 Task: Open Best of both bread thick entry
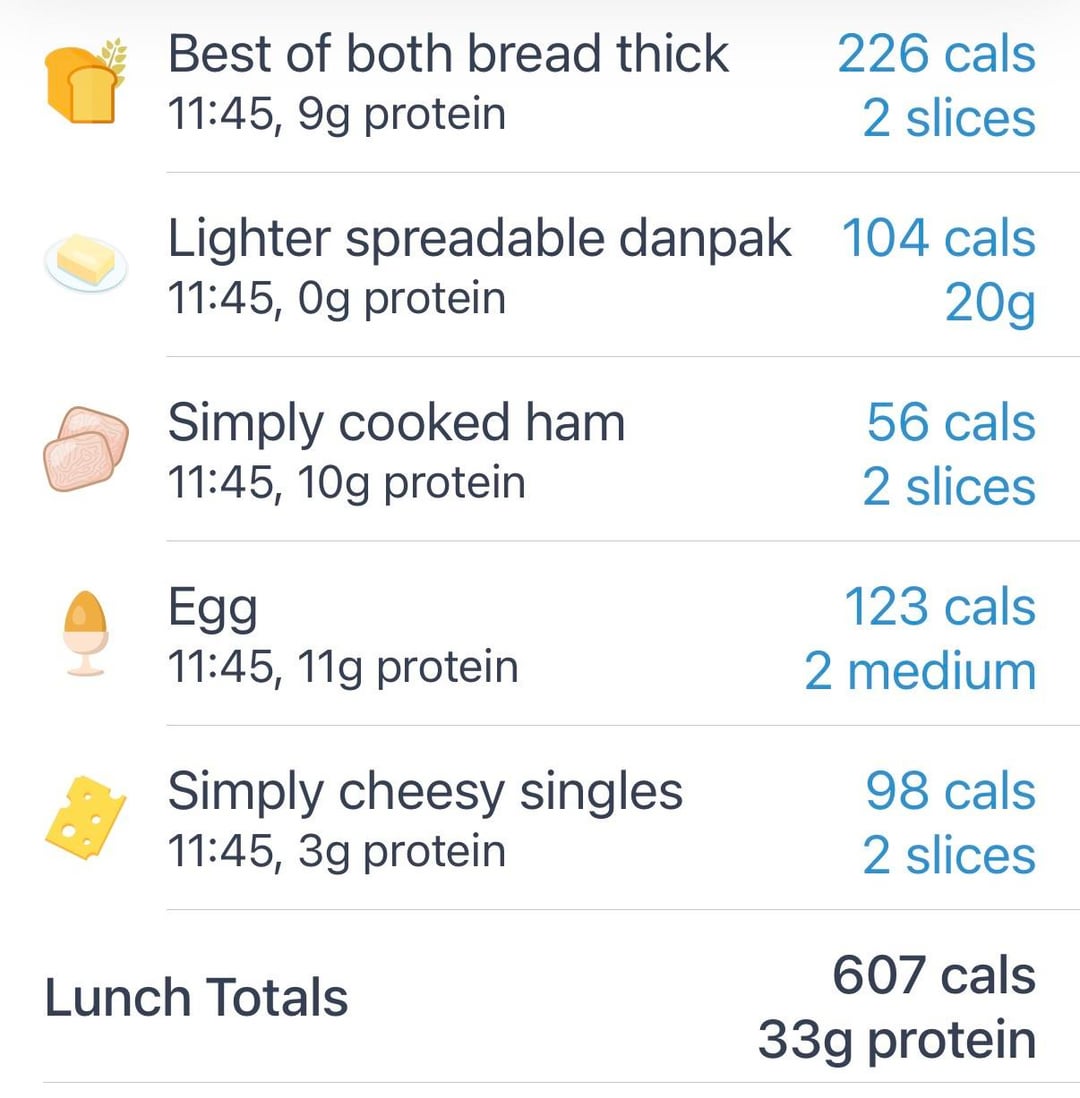coord(447,54)
